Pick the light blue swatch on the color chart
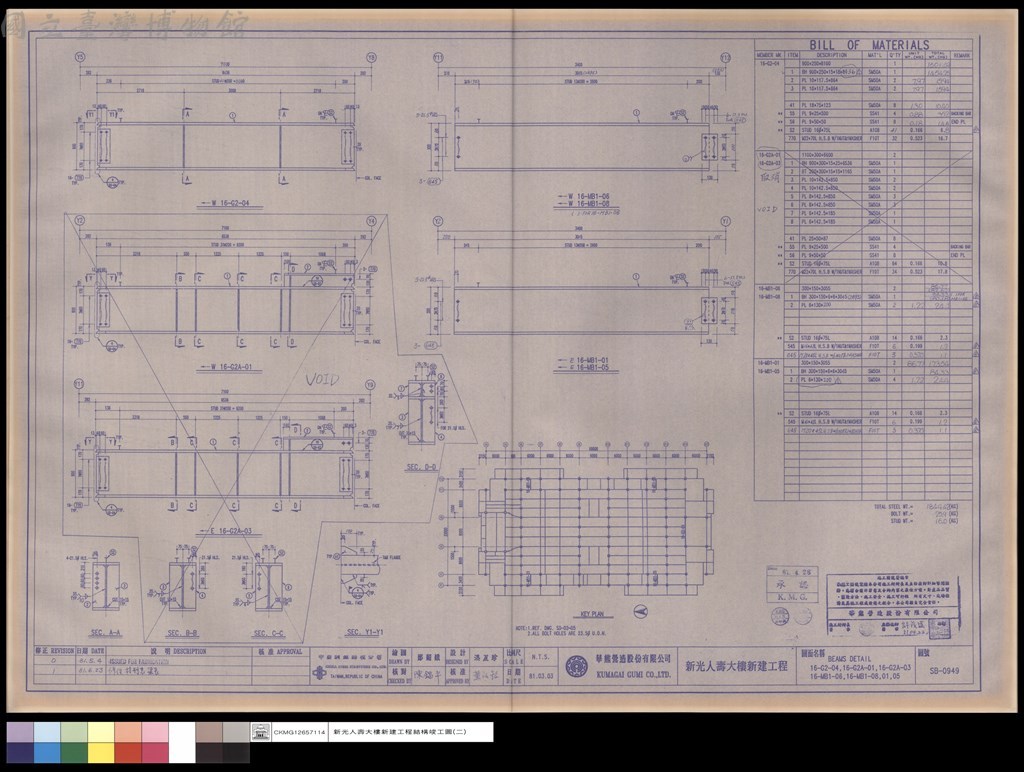Image resolution: width=1024 pixels, height=772 pixels. pos(47,732)
